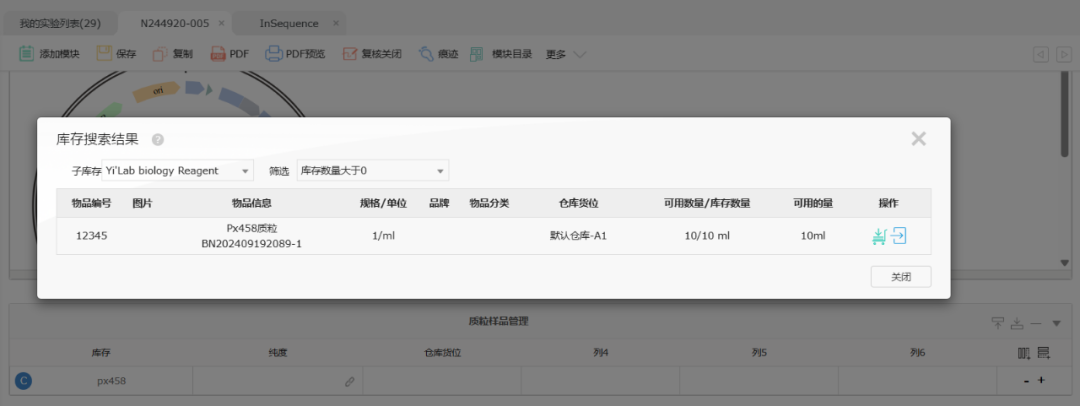Switch to the N244920-005 tab
This screenshot has width=1080, height=406.
pos(174,23)
